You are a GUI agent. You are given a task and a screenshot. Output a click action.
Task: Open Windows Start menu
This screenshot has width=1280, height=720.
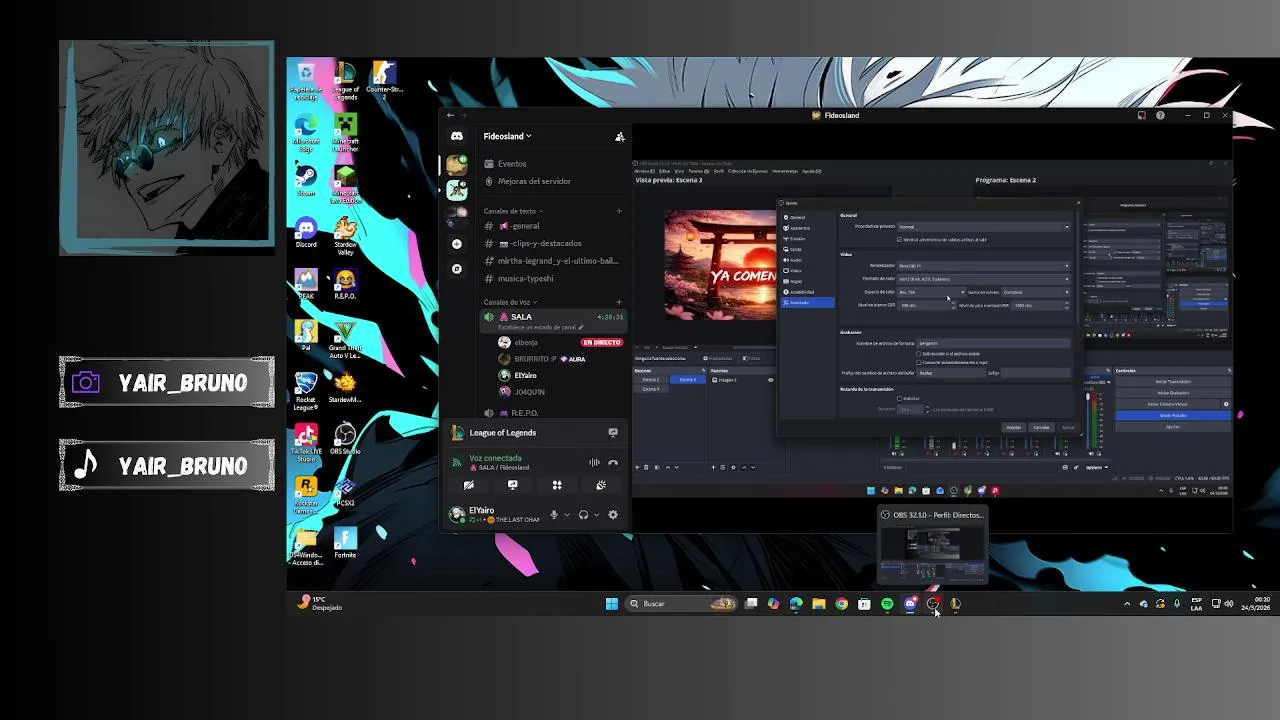coord(611,604)
